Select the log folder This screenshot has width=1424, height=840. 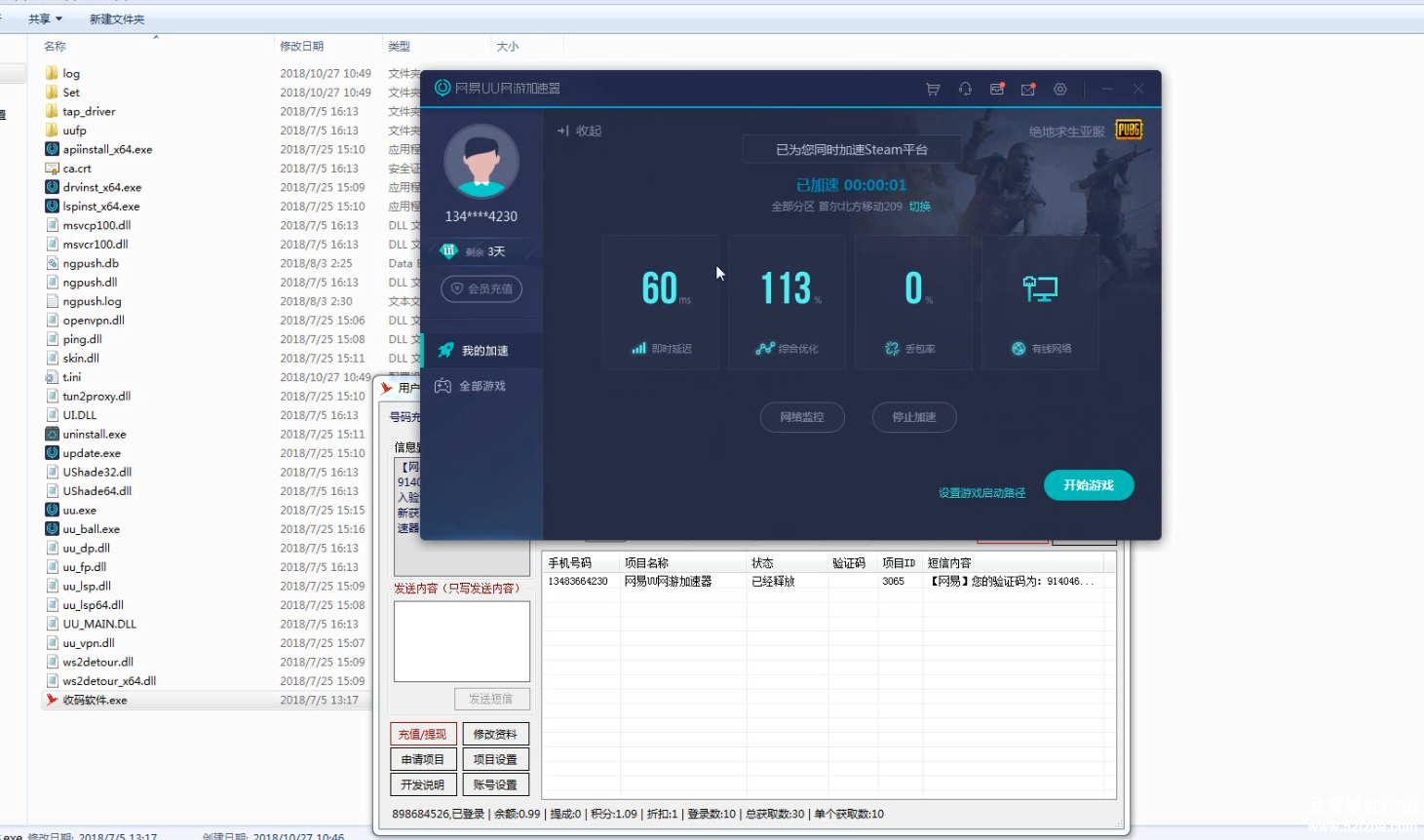71,73
